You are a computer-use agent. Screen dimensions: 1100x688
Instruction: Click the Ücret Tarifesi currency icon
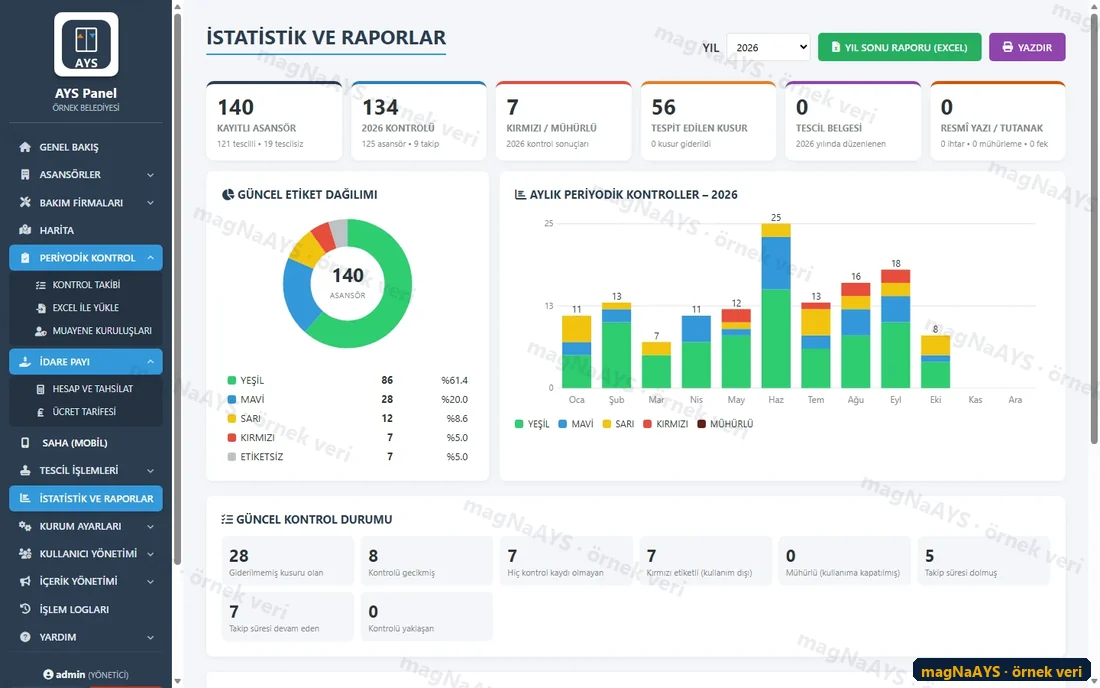41,412
